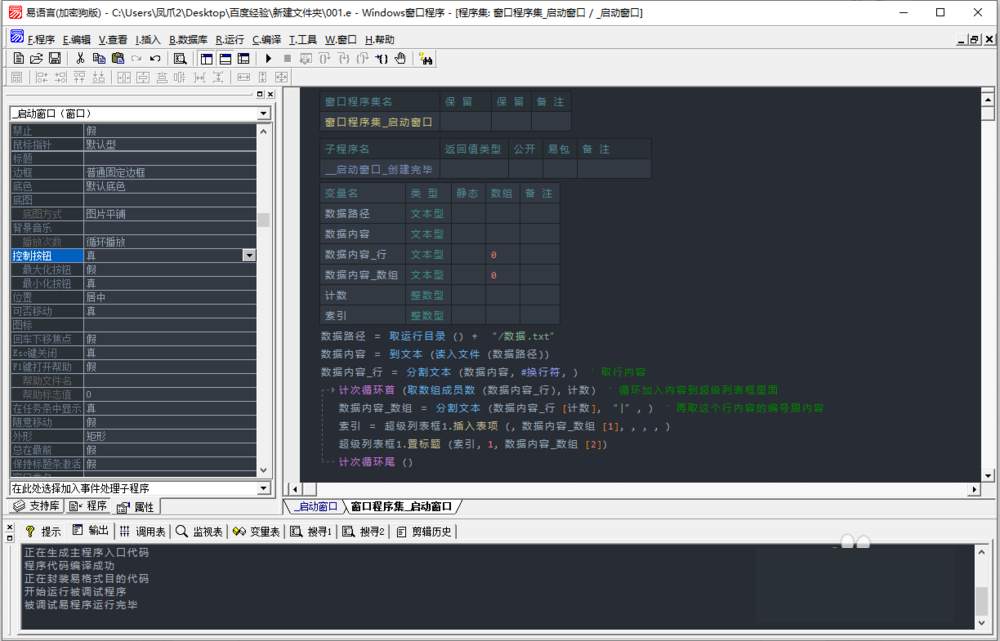1000x641 pixels.
Task: Click the code editor vertical scroll-down arrow
Action: click(x=988, y=475)
